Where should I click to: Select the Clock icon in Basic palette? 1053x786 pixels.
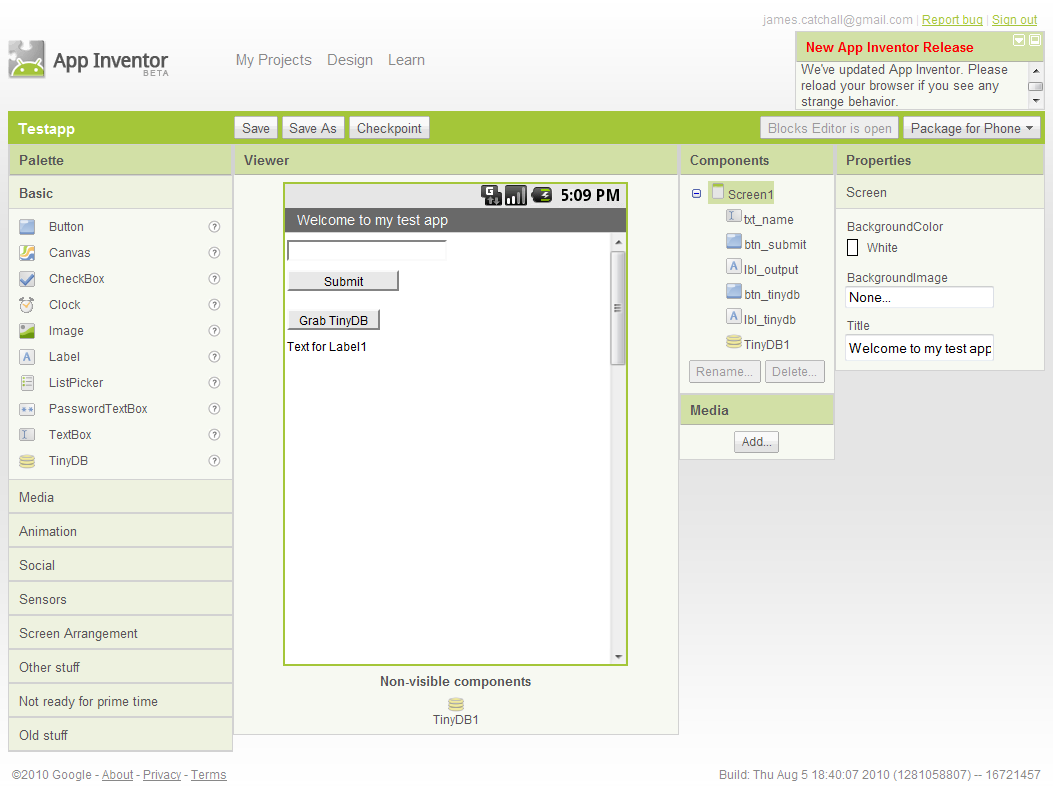point(27,305)
